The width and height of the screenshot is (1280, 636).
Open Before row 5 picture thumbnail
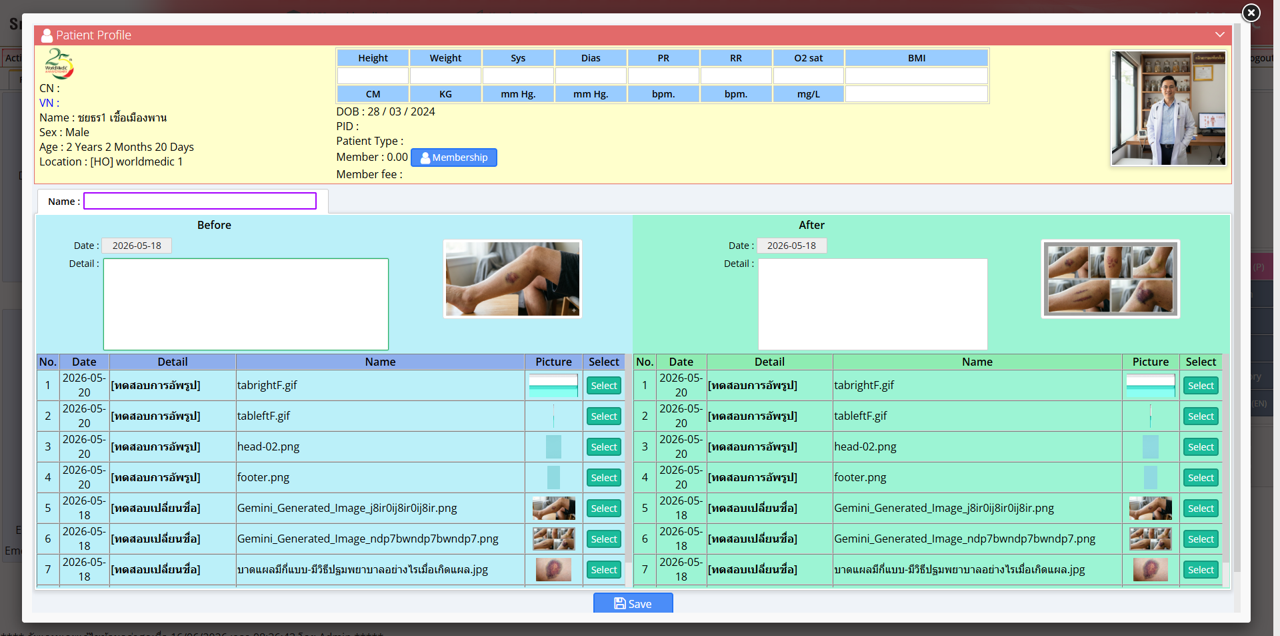tap(553, 508)
